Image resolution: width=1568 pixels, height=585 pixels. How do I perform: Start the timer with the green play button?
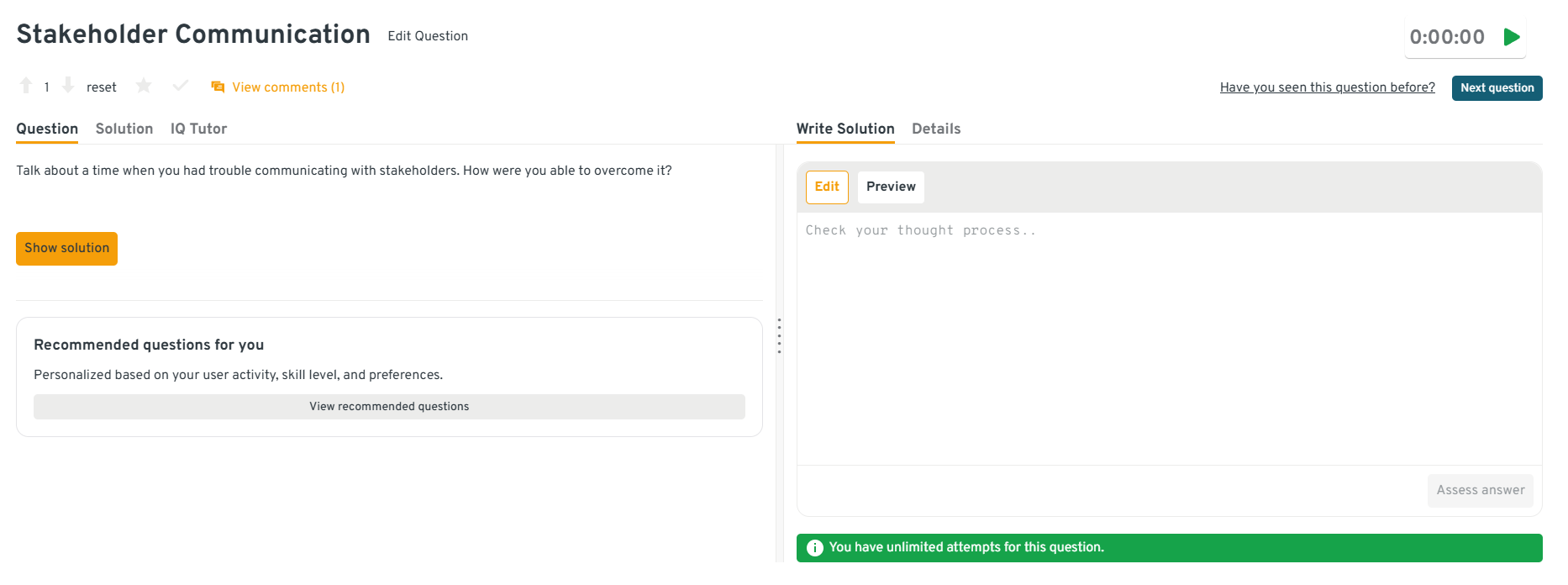[1512, 37]
